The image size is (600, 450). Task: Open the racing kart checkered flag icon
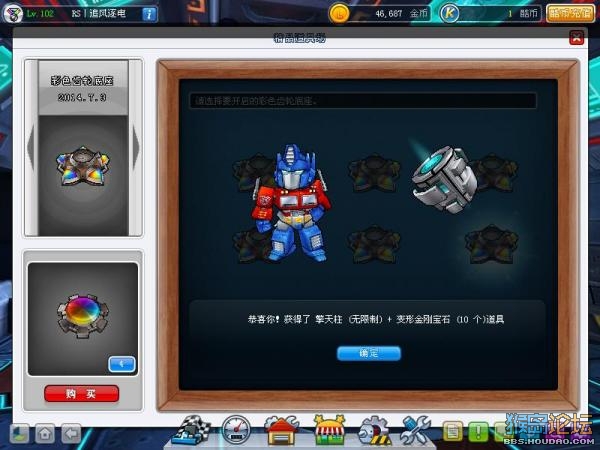pos(191,430)
